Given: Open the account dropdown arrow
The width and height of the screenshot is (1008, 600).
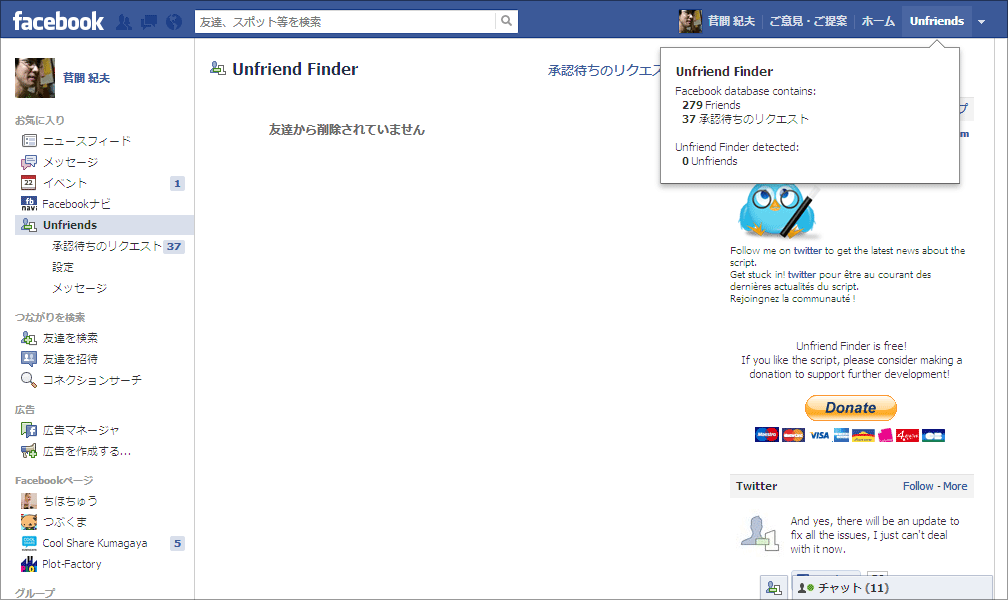Looking at the screenshot, I should tap(982, 22).
